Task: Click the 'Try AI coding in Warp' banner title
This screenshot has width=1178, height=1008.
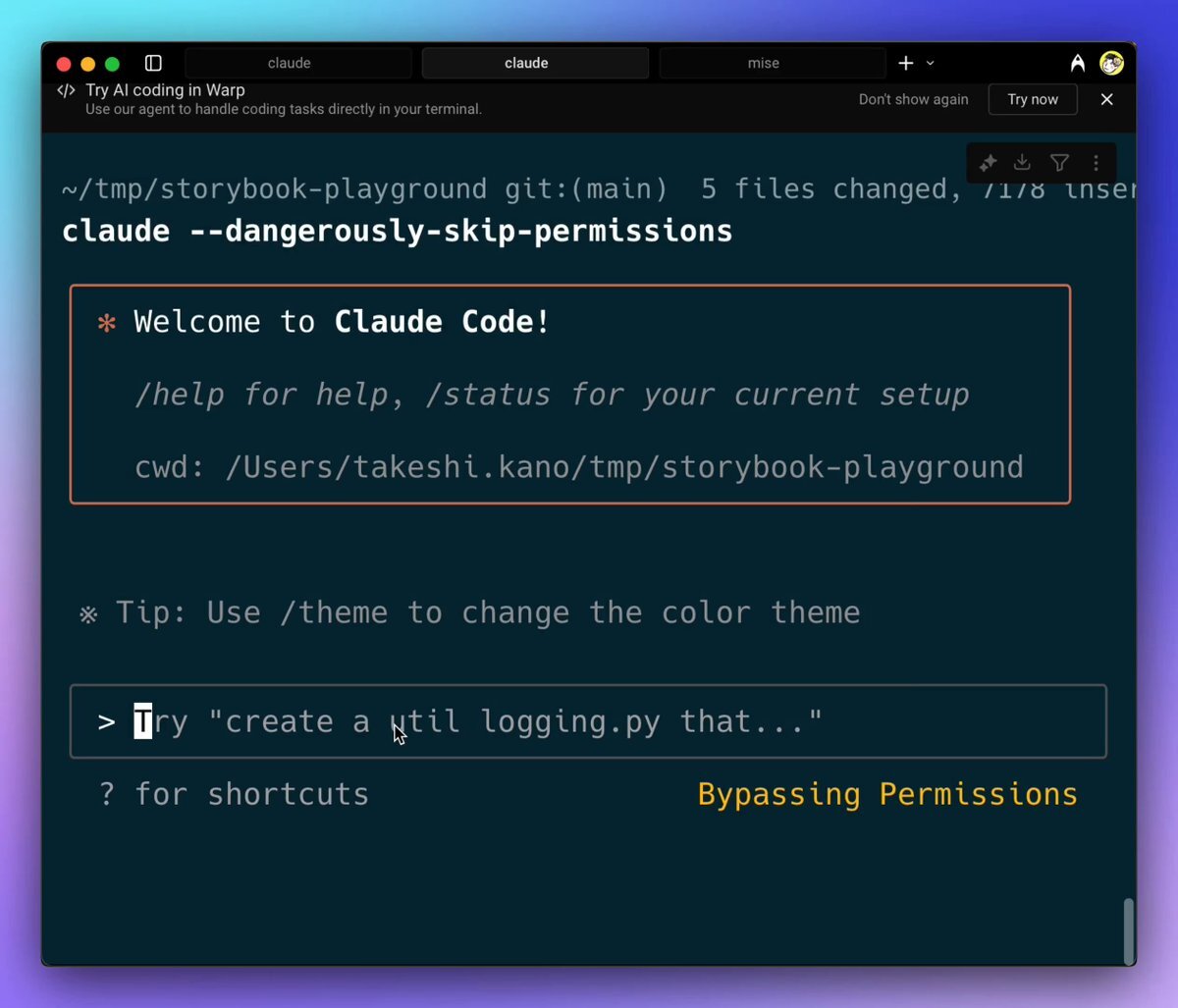Action: [165, 90]
